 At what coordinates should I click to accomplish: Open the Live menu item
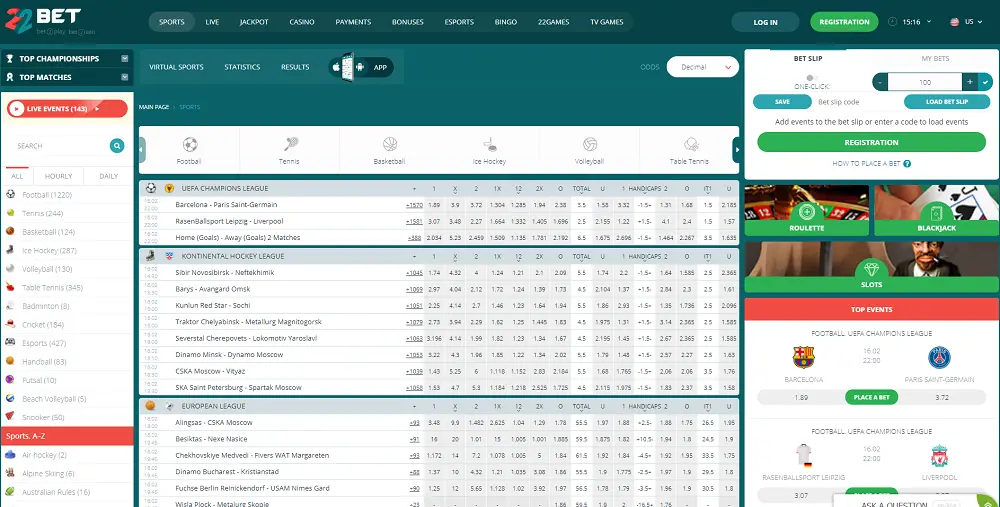(212, 22)
